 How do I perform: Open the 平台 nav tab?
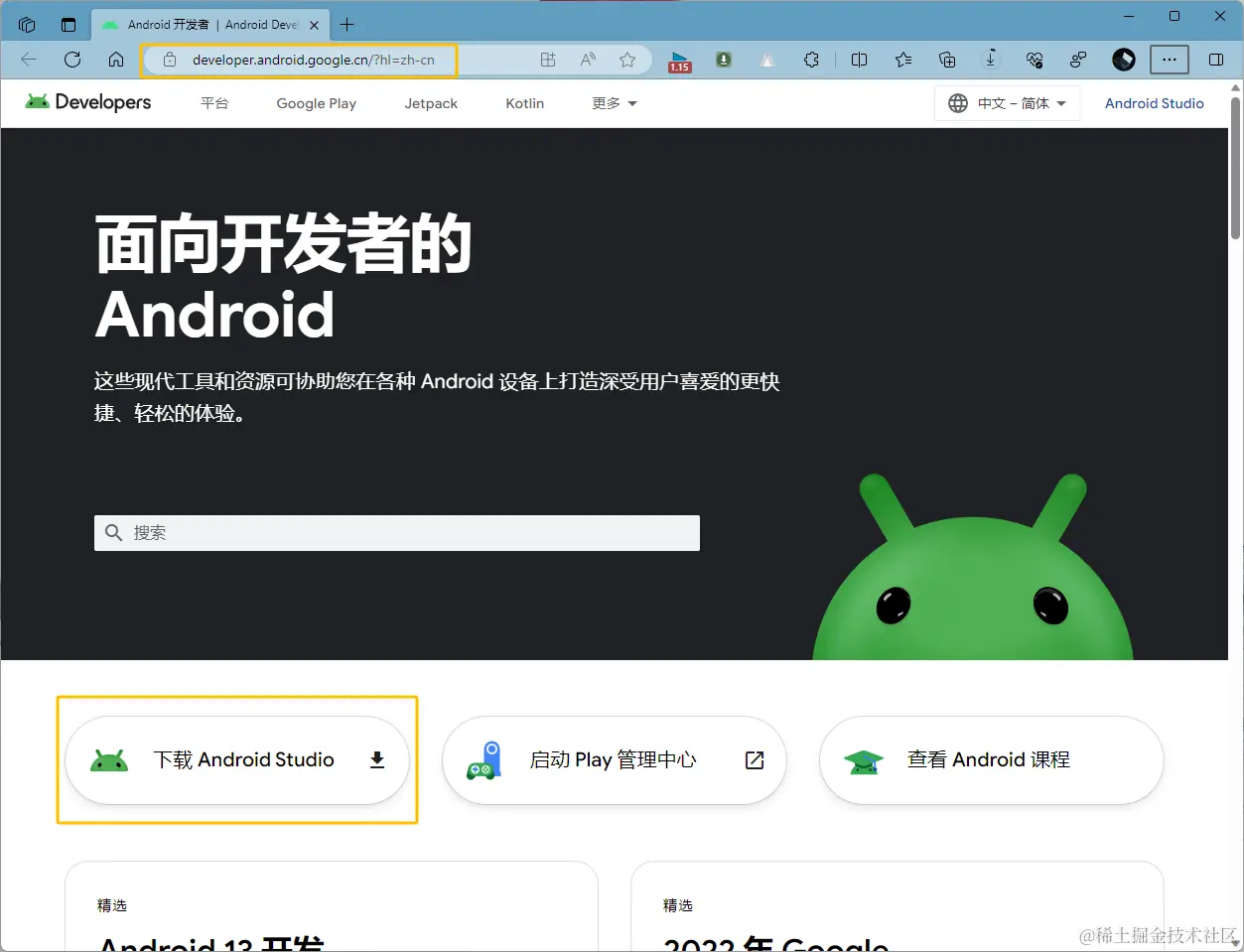214,103
